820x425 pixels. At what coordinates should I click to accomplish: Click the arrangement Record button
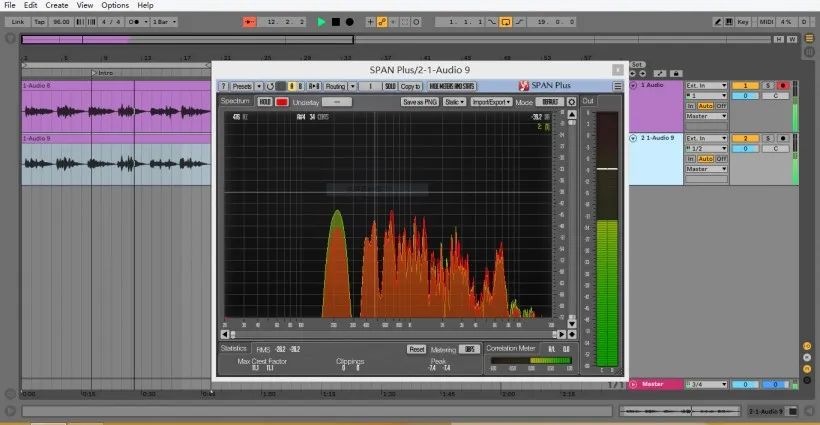[x=351, y=21]
